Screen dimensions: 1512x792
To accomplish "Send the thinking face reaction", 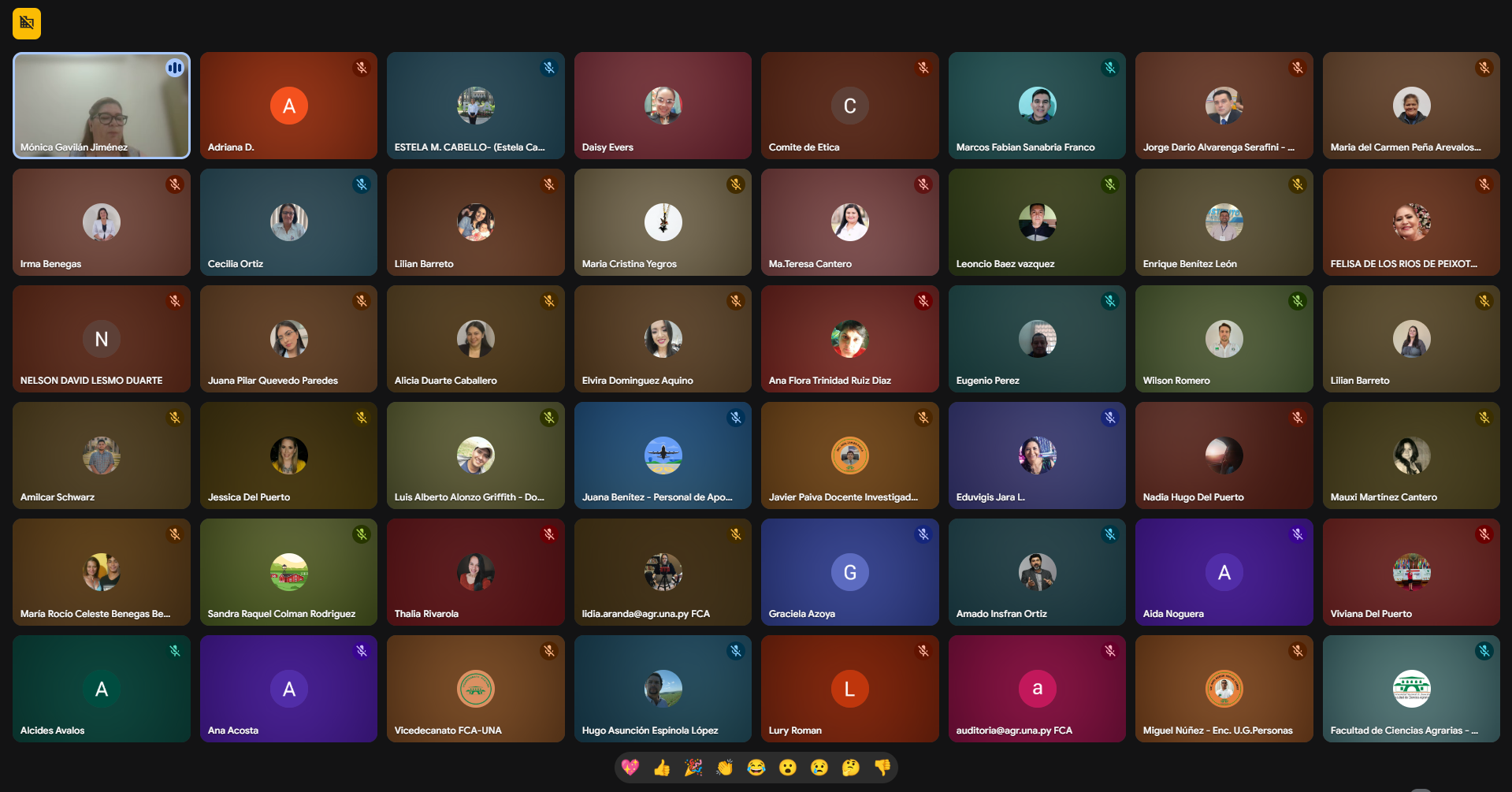I will pyautogui.click(x=851, y=767).
